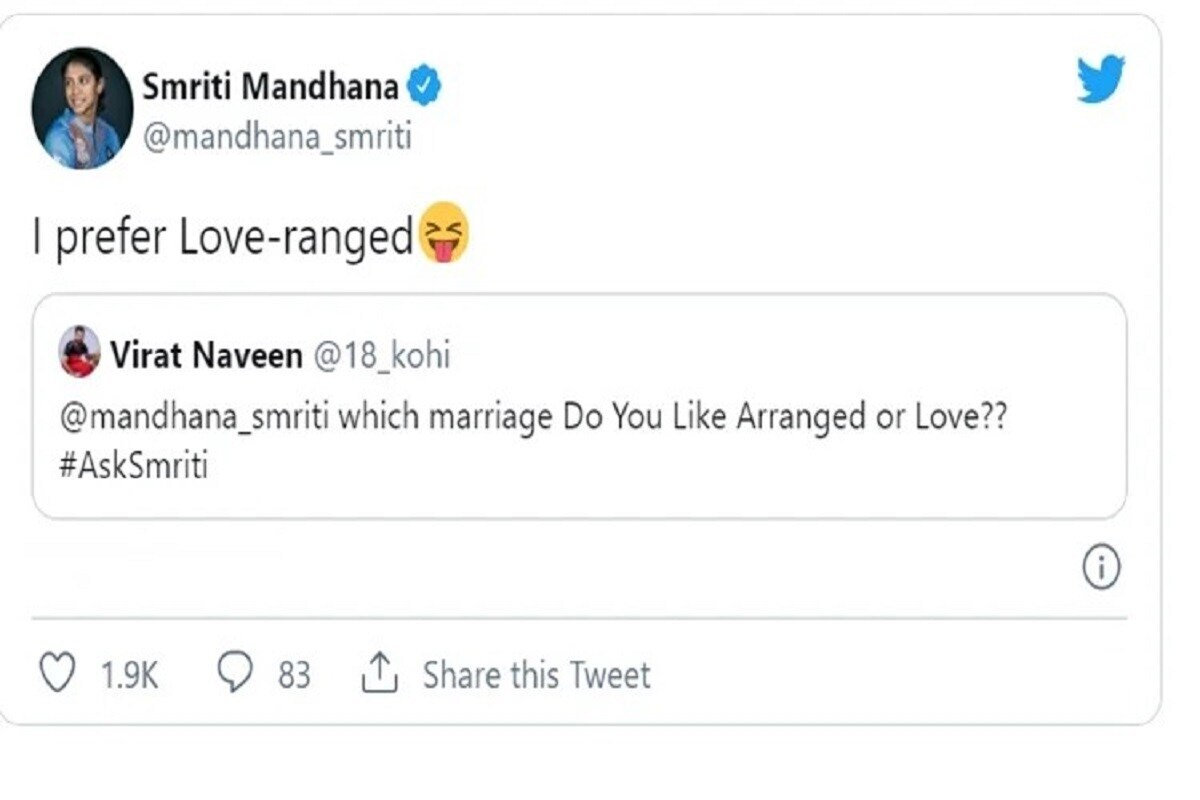This screenshot has width=1200, height=800.
Task: Like the tweet with the heart icon
Action: pos(57,675)
